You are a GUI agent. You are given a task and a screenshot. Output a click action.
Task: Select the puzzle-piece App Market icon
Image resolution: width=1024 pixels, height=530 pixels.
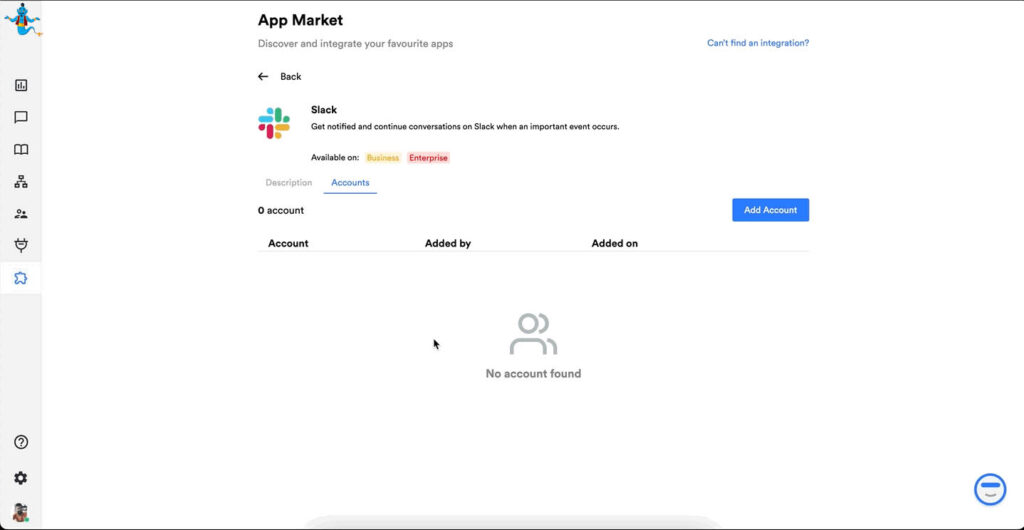21,278
